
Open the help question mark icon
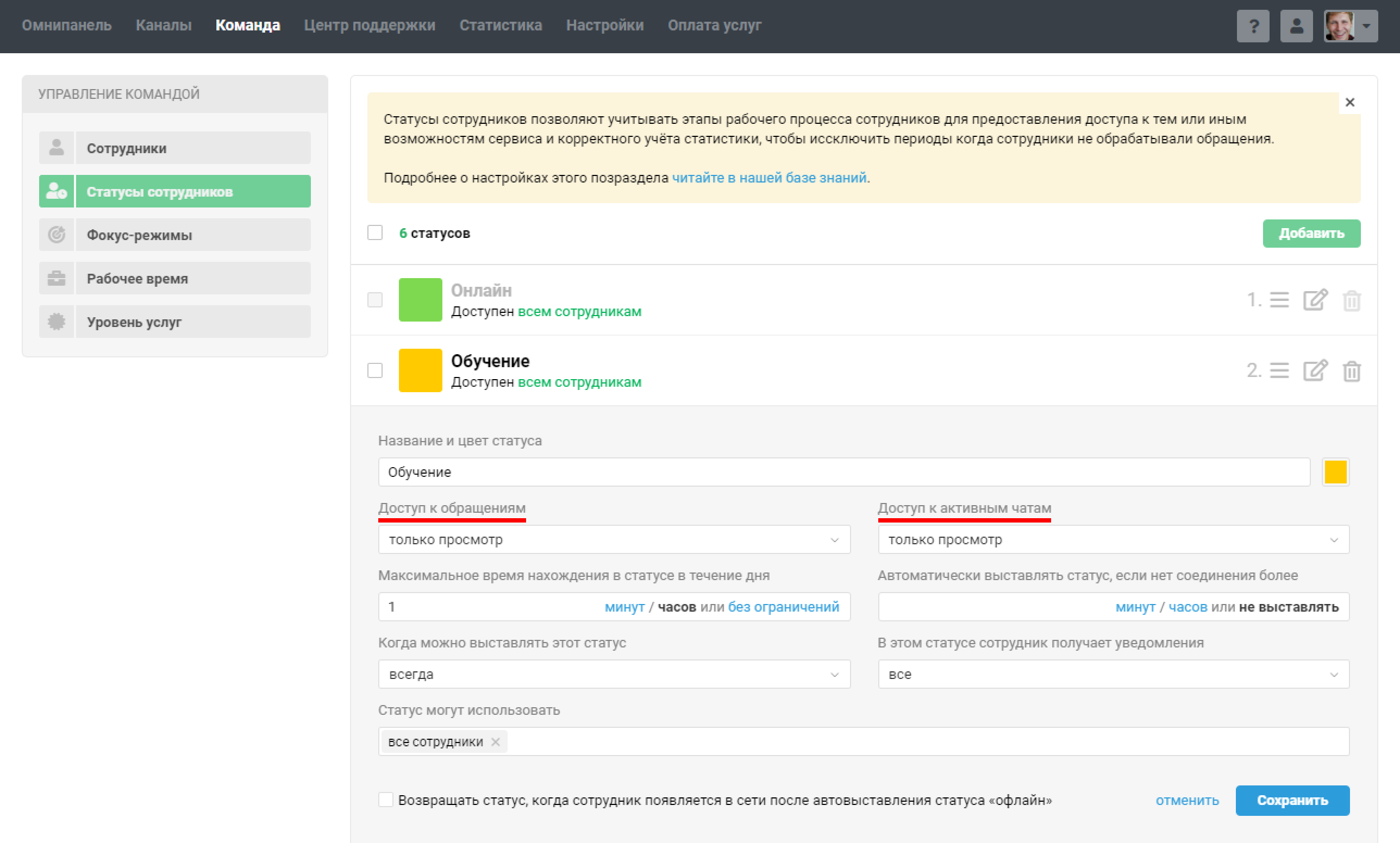[1253, 26]
